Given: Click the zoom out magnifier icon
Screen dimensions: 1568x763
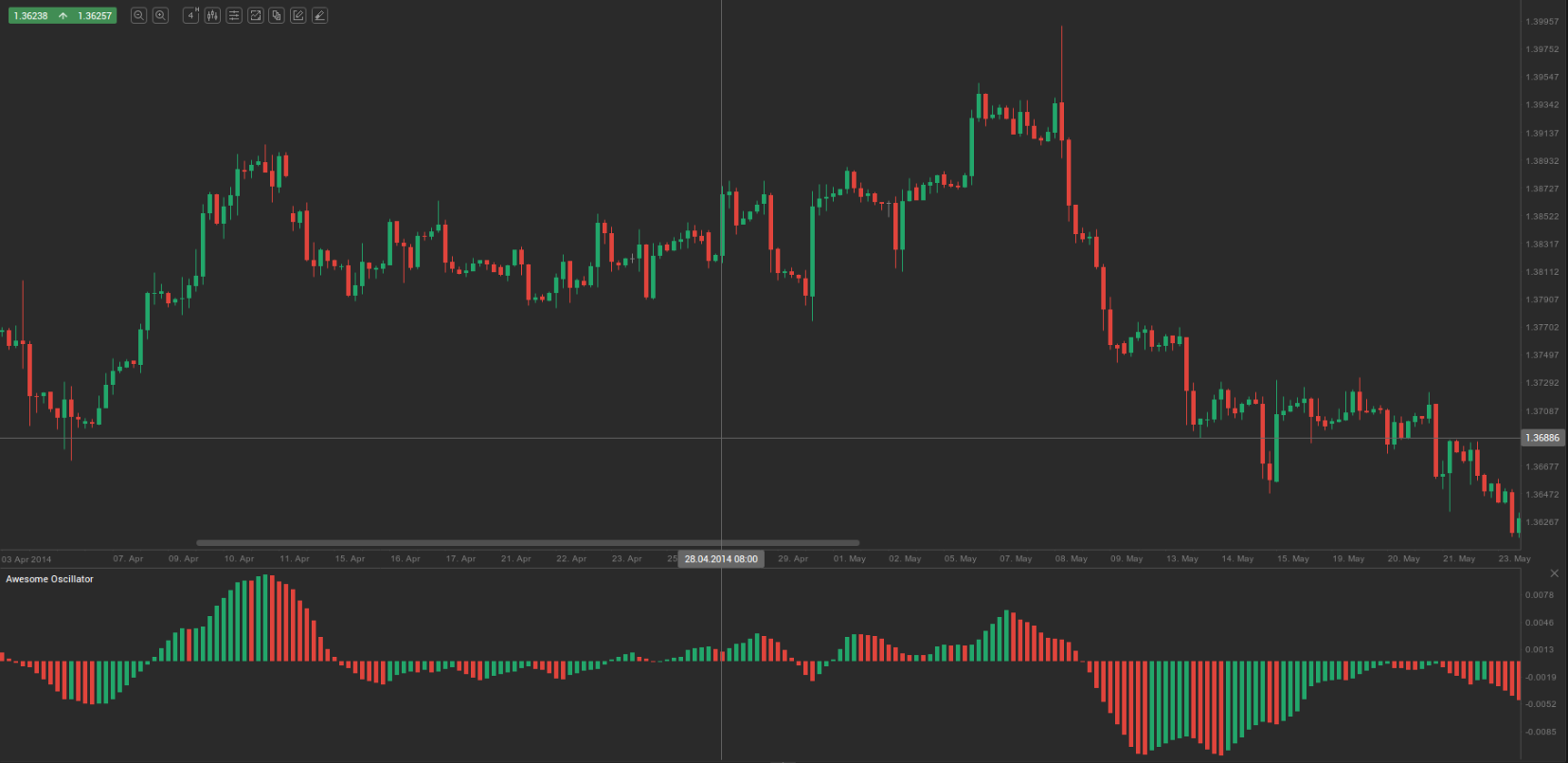Looking at the screenshot, I should (138, 15).
